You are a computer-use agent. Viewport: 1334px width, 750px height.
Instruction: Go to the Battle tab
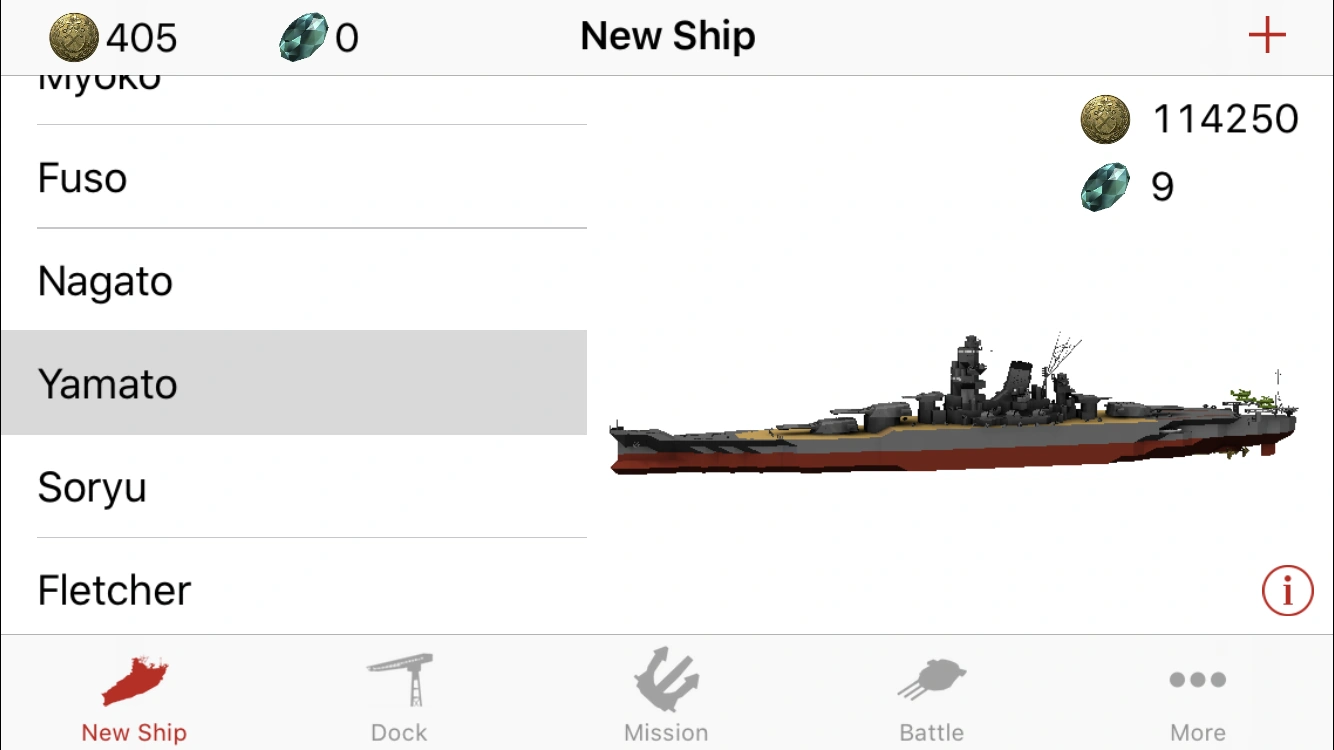(x=931, y=732)
